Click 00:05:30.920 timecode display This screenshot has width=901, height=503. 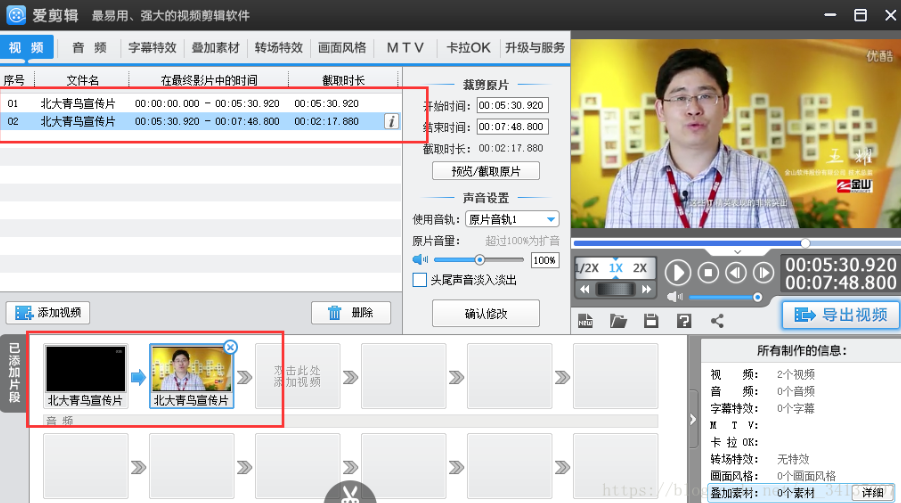(840, 264)
